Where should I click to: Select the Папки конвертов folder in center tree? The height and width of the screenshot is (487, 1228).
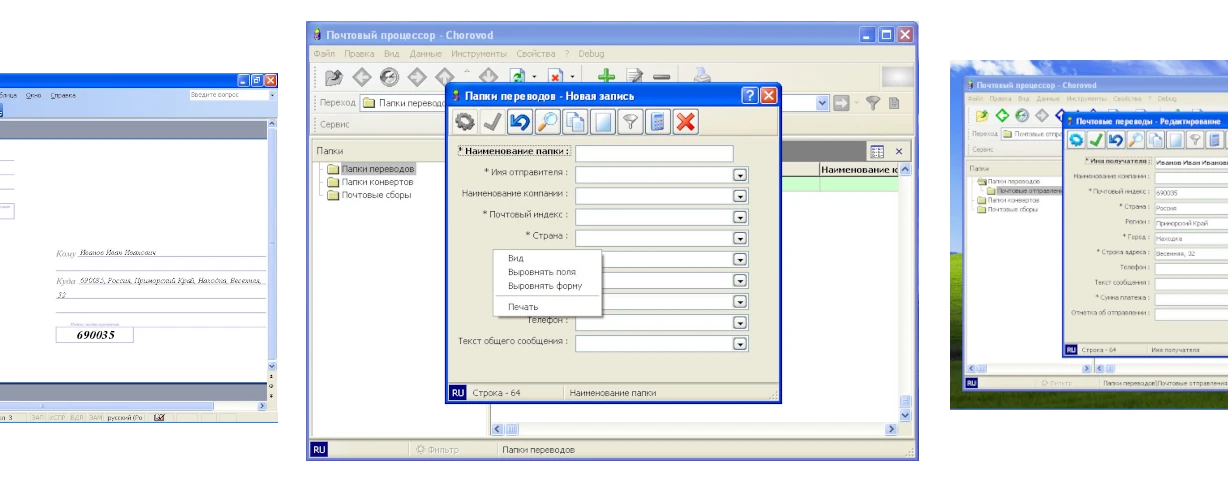click(376, 182)
